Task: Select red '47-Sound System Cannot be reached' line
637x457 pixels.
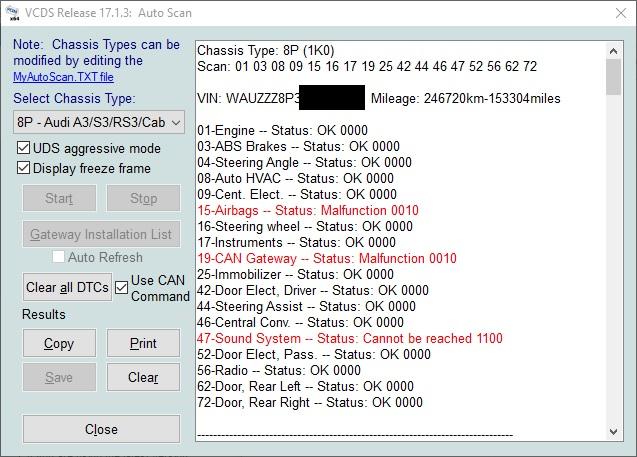Action: (350, 338)
